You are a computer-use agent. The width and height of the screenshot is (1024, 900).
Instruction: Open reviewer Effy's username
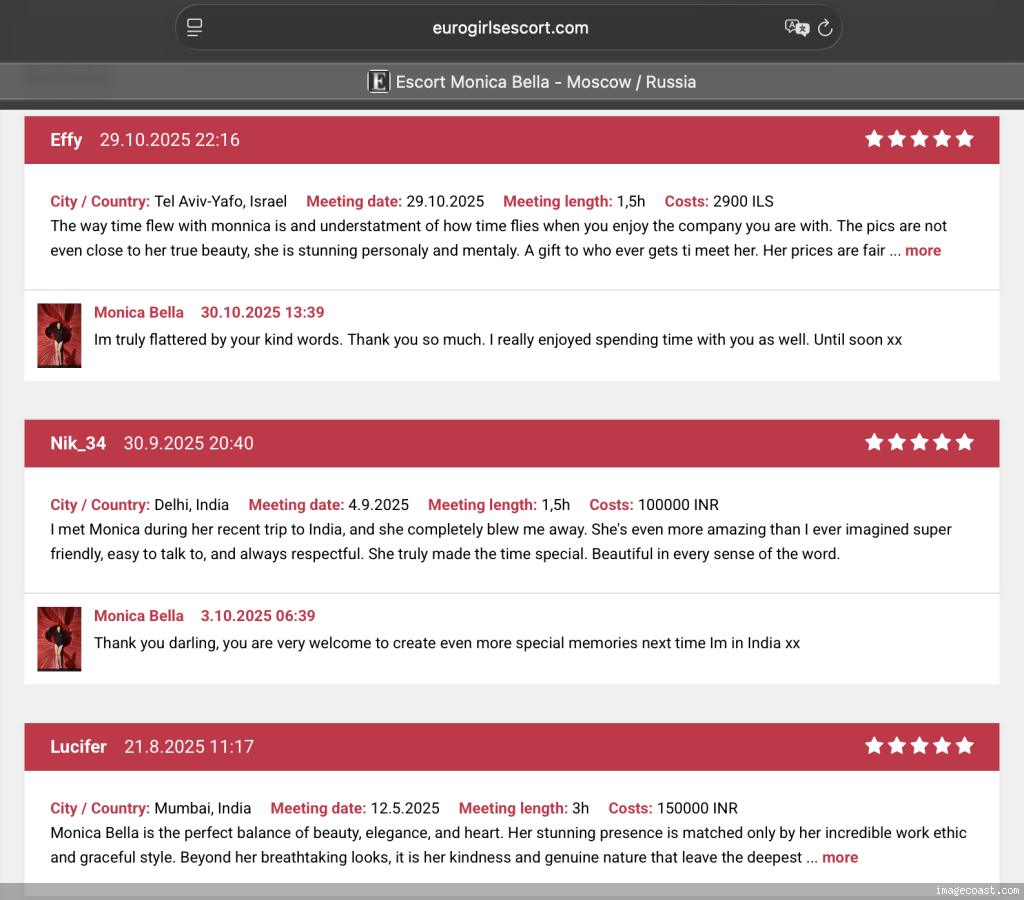[x=66, y=140]
